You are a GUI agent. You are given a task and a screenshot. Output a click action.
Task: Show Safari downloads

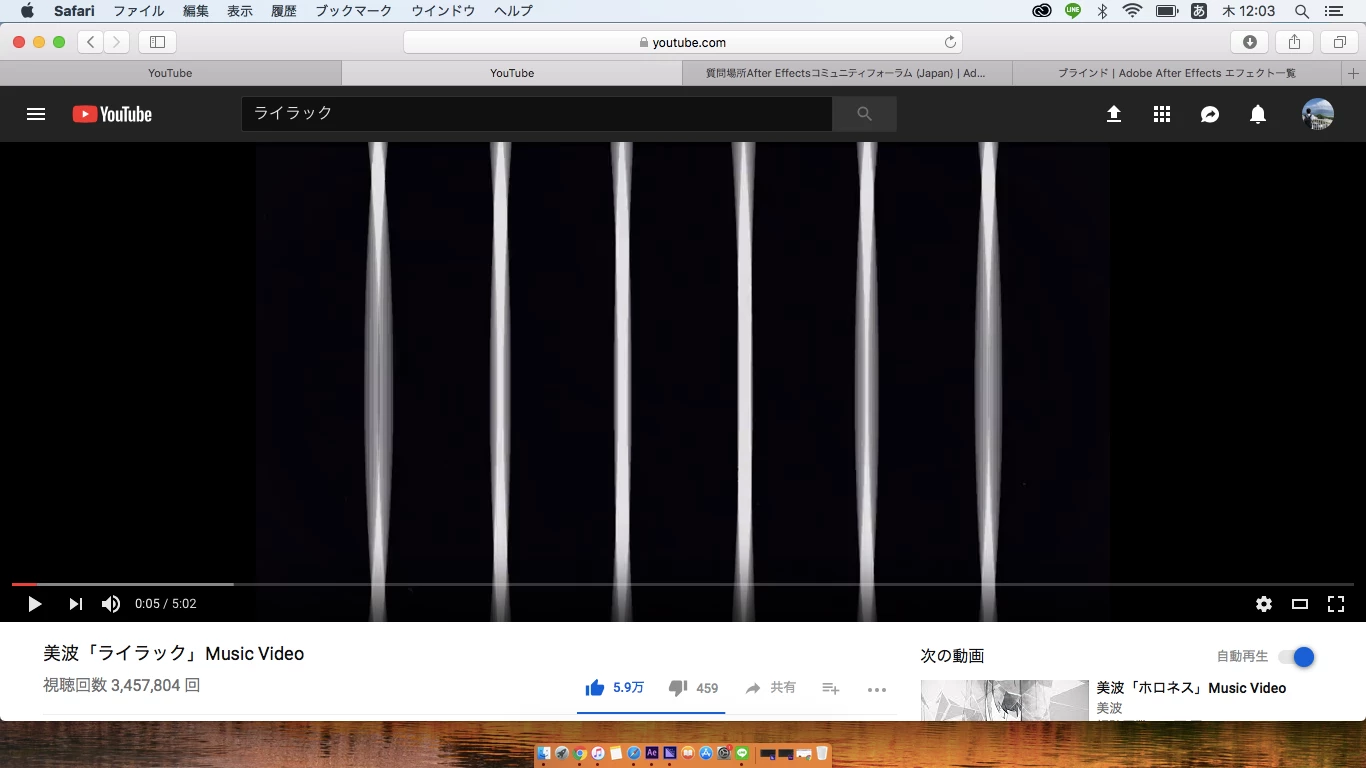pos(1249,42)
